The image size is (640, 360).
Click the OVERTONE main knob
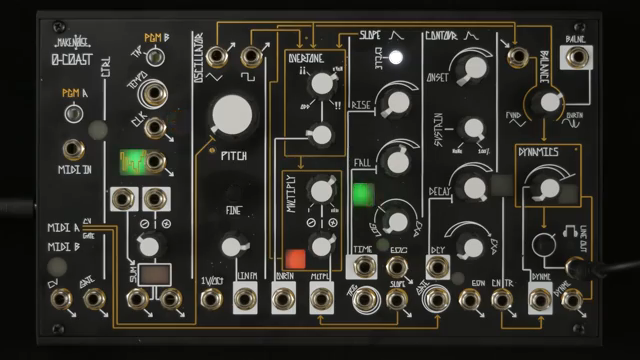point(322,84)
